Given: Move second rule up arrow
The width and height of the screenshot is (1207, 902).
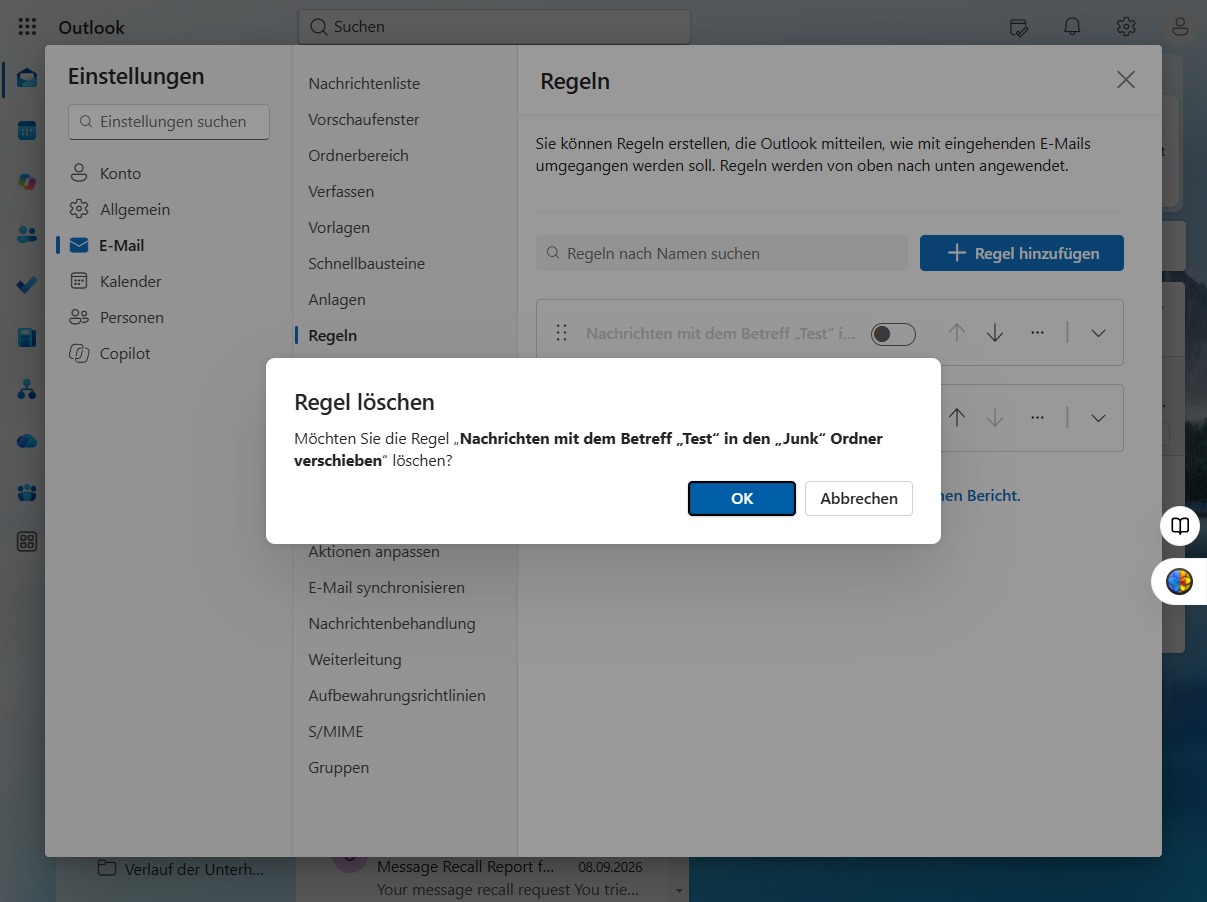Looking at the screenshot, I should 957,418.
